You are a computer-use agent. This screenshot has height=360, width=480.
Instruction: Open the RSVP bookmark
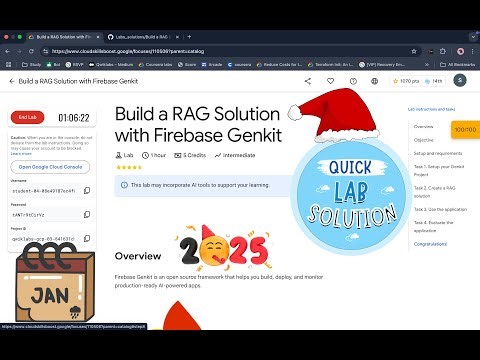[x=74, y=64]
